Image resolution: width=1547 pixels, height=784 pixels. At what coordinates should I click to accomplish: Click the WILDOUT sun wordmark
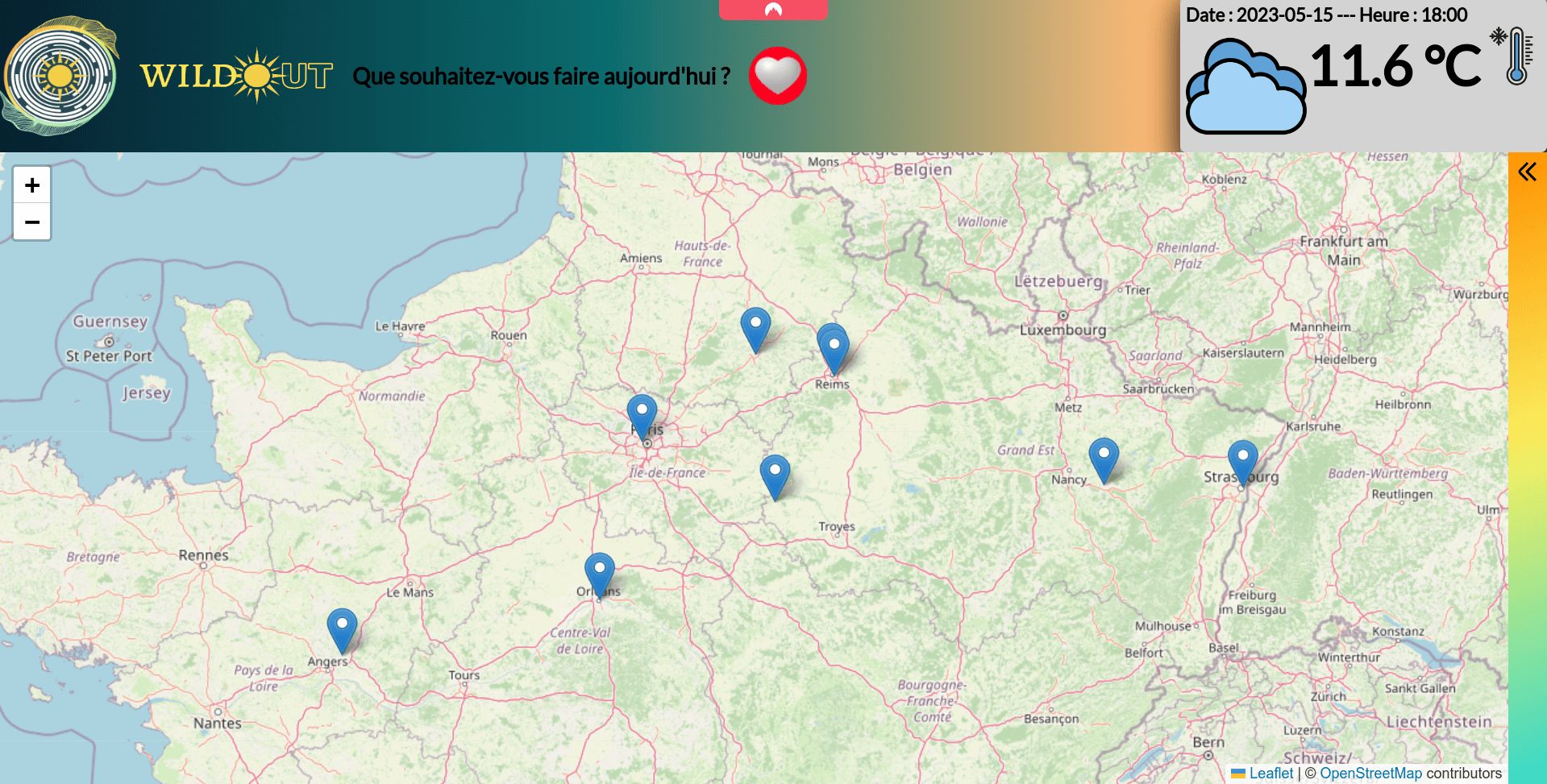[236, 76]
